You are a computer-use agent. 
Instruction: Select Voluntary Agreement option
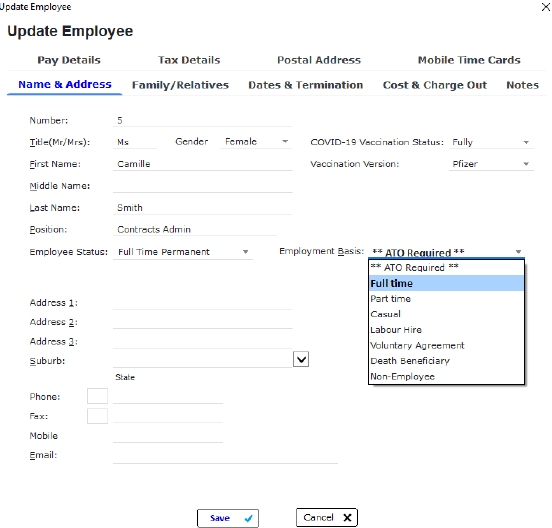[446, 345]
